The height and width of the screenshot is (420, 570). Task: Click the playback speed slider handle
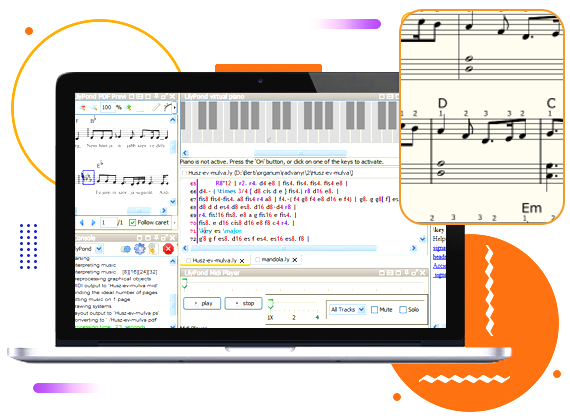click(x=270, y=304)
